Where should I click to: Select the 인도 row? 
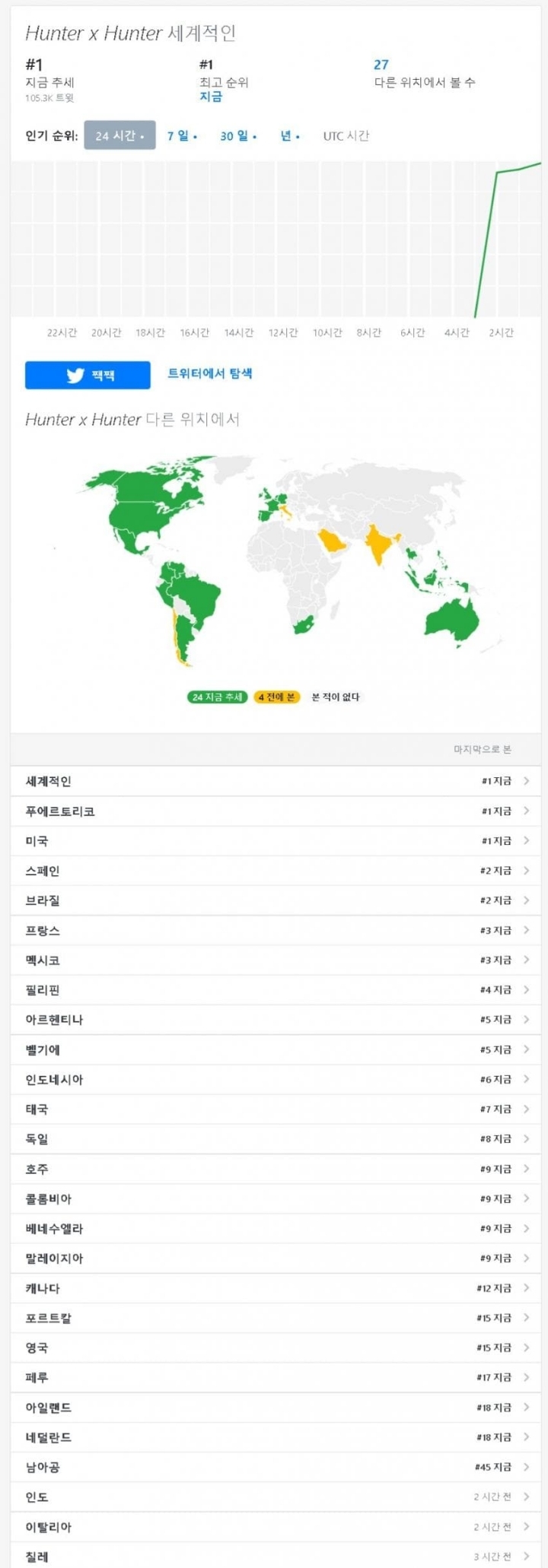tap(276, 1497)
